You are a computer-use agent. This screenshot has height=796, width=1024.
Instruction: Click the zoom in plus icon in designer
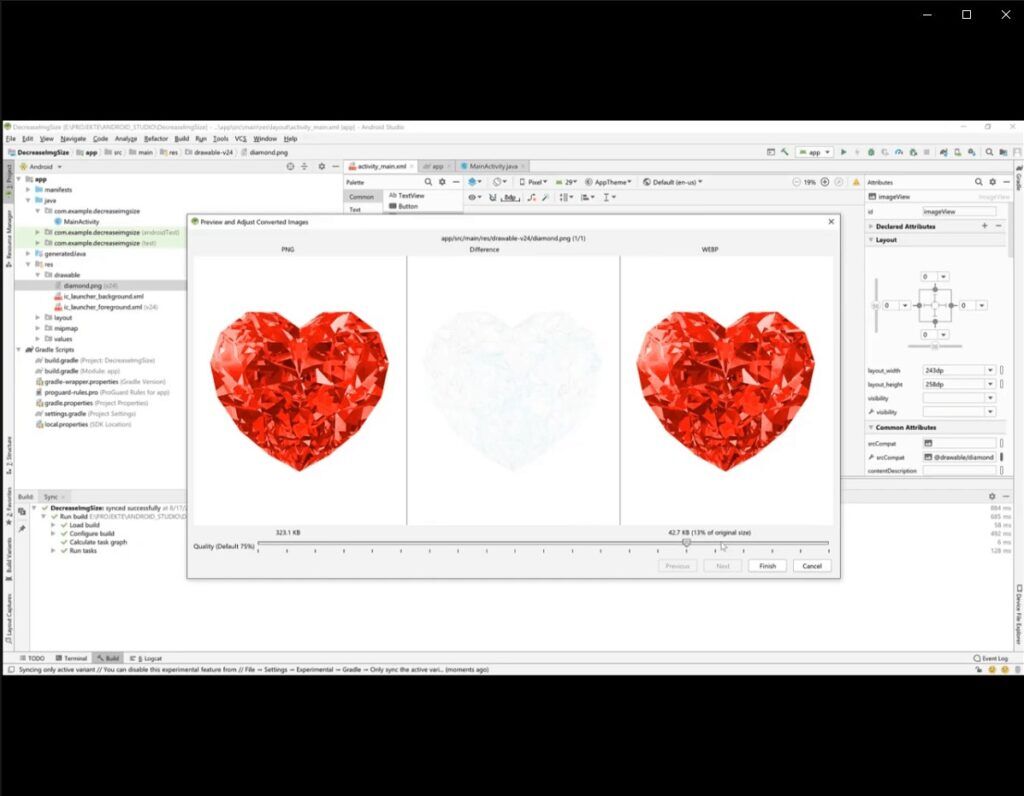(x=825, y=182)
